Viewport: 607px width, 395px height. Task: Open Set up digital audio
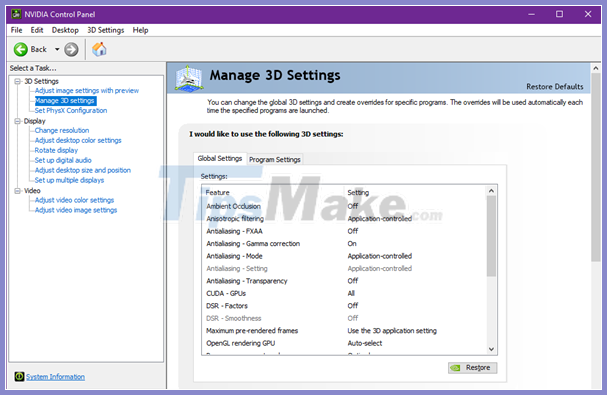pos(63,160)
